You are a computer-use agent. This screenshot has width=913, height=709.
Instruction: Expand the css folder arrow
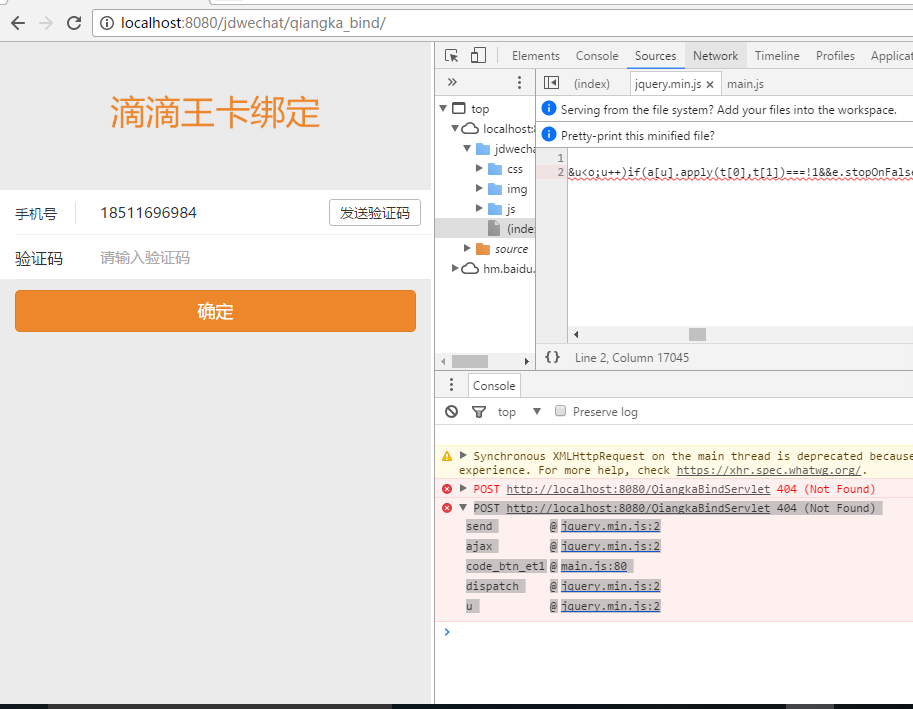(x=479, y=168)
